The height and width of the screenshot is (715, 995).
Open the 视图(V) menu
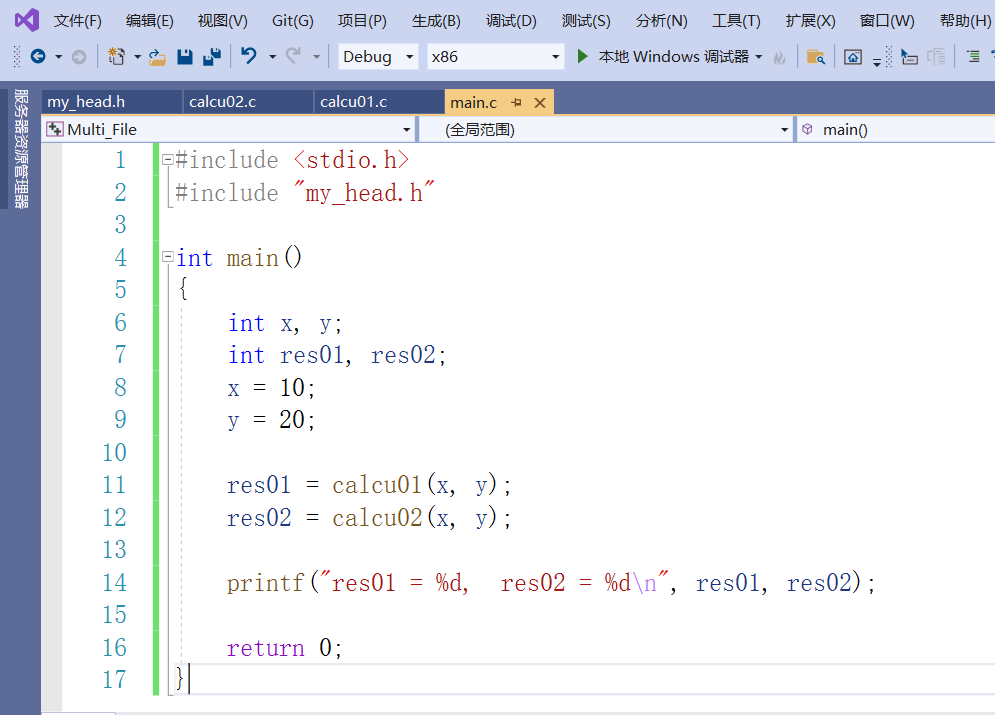(x=223, y=21)
